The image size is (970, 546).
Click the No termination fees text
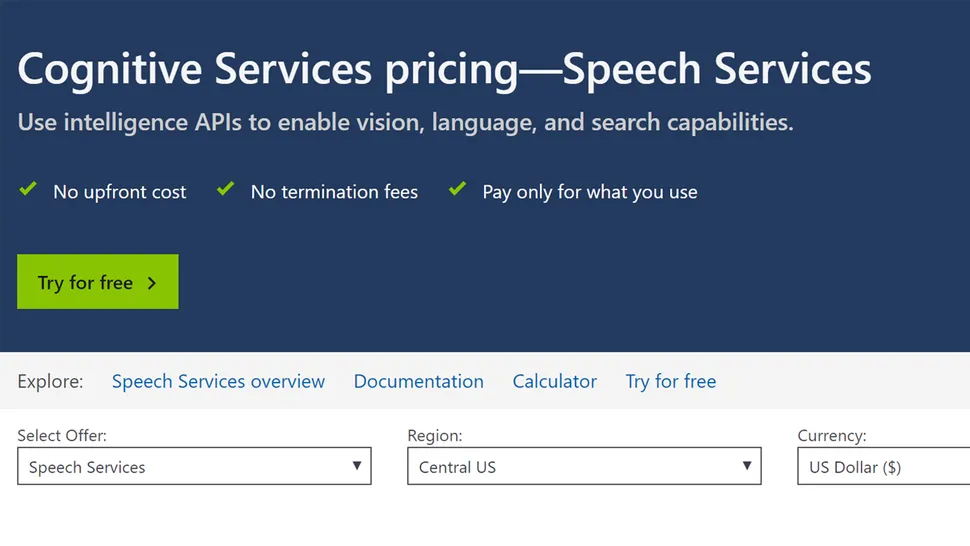(334, 192)
